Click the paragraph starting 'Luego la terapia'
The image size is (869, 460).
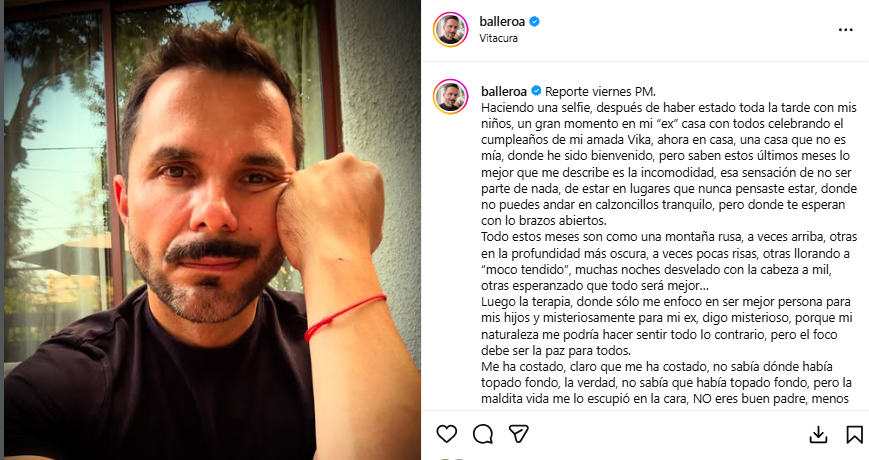point(667,326)
